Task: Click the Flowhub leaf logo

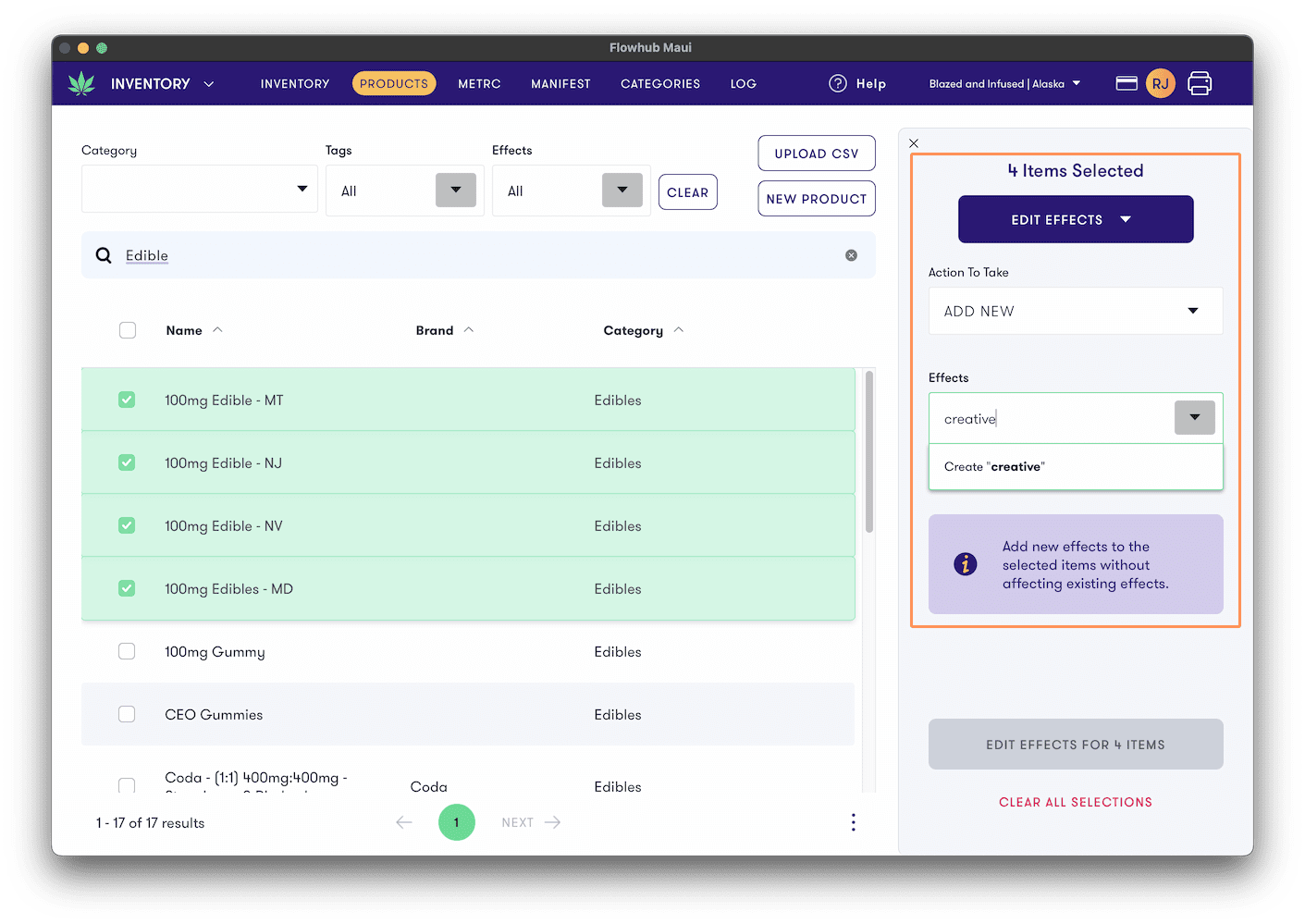Action: pyautogui.click(x=81, y=82)
